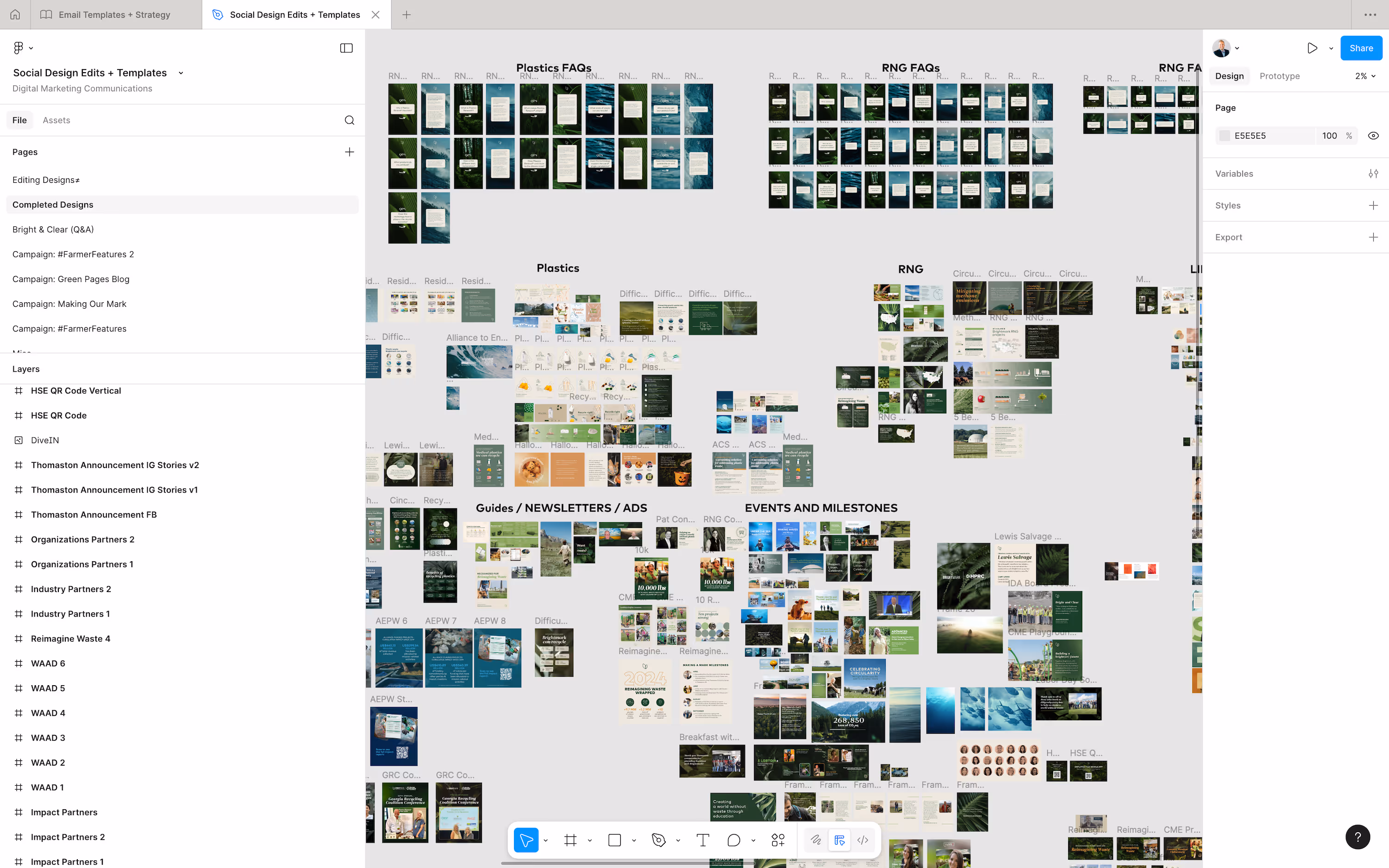Open Comment tool options dropdown
1389x868 pixels.
point(753,840)
